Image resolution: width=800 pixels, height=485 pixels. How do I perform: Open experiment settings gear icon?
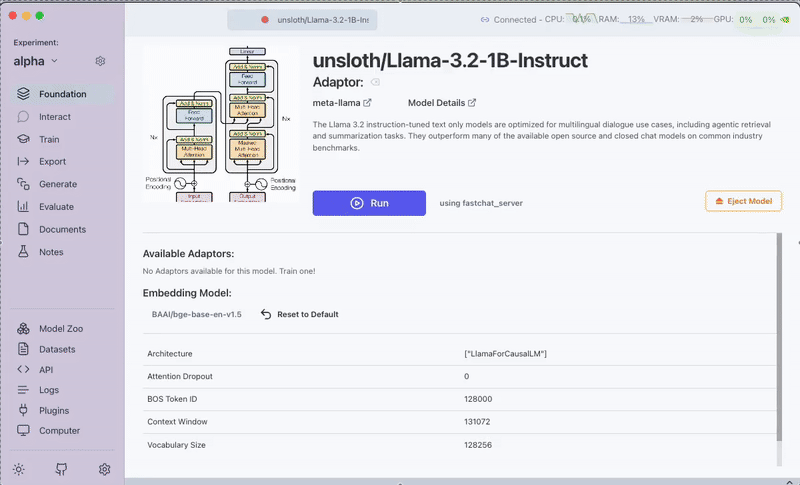tap(101, 61)
